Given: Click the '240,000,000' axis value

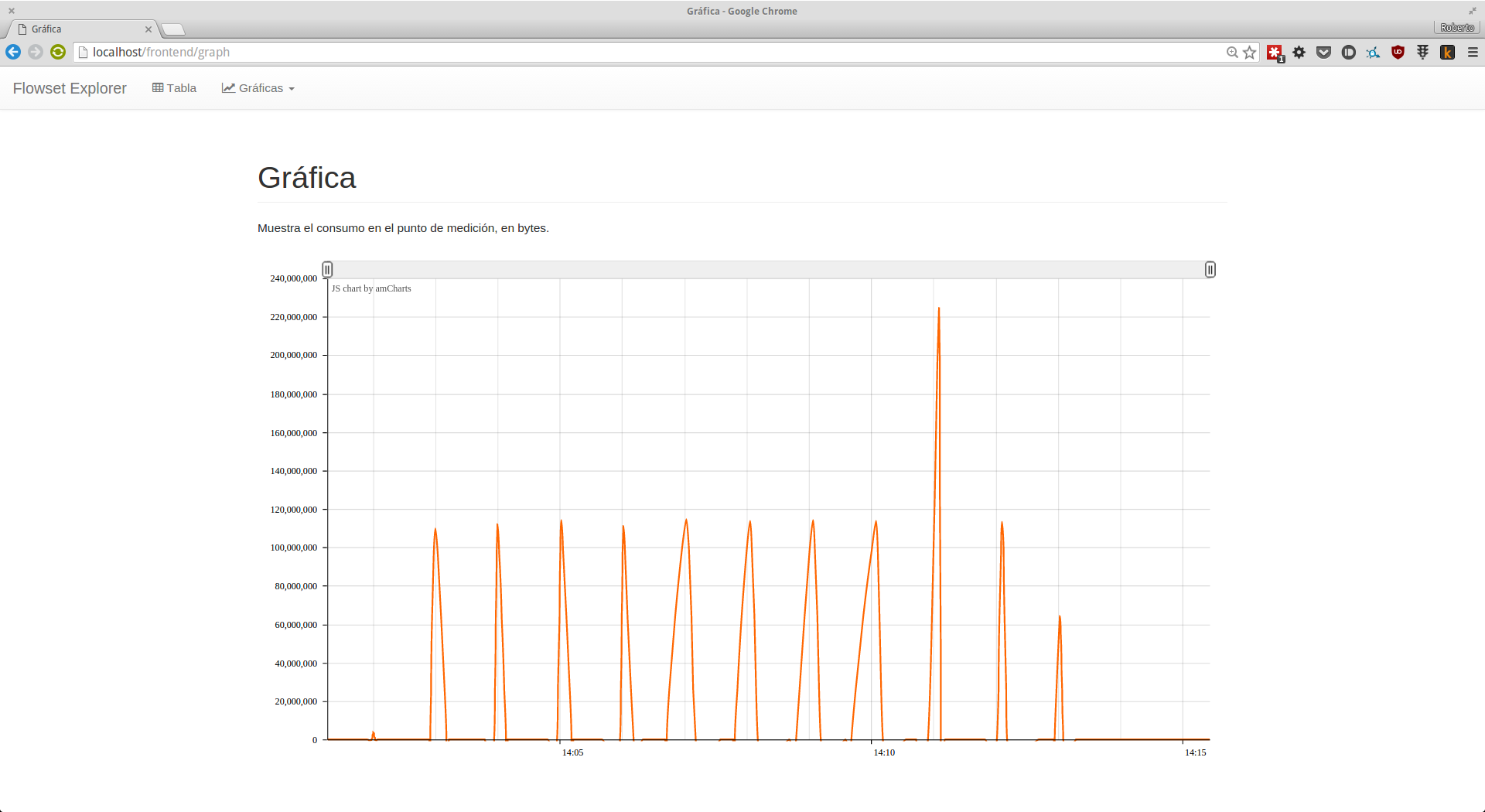Looking at the screenshot, I should tap(293, 278).
